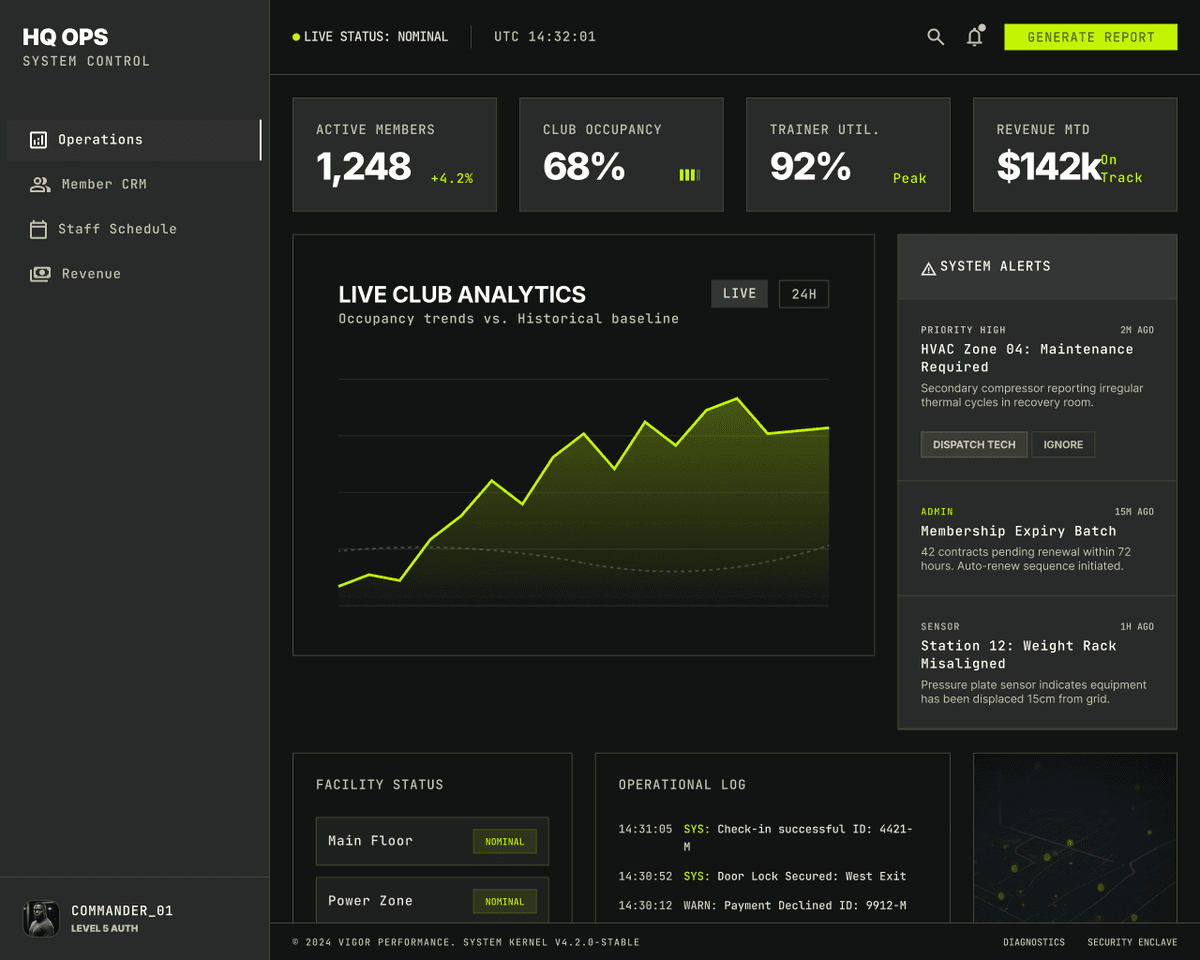Select the Main Floor facility row
The image size is (1200, 960).
433,841
